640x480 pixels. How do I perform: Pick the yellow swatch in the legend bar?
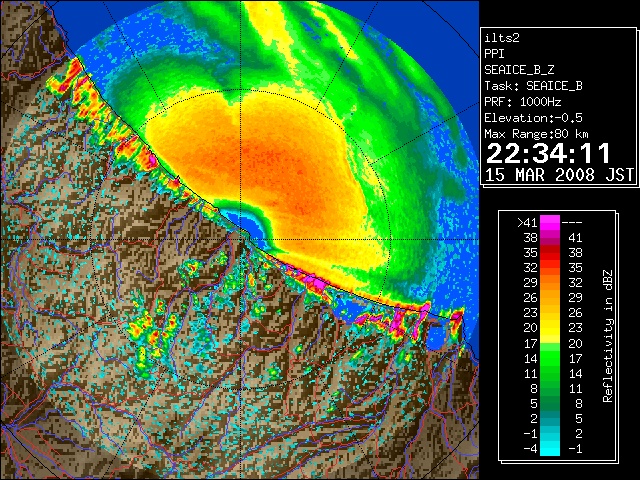pyautogui.click(x=550, y=331)
